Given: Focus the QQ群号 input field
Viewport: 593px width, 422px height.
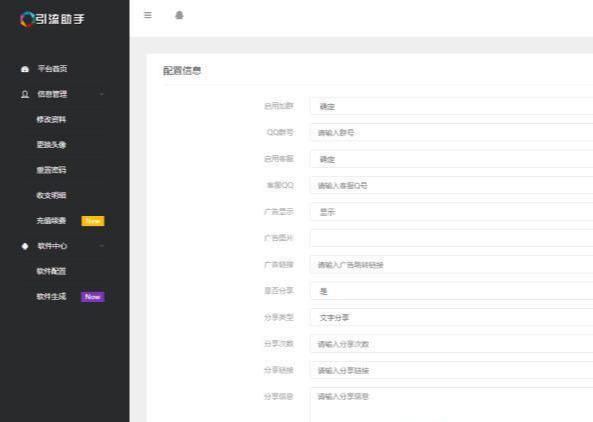Looking at the screenshot, I should [x=452, y=132].
